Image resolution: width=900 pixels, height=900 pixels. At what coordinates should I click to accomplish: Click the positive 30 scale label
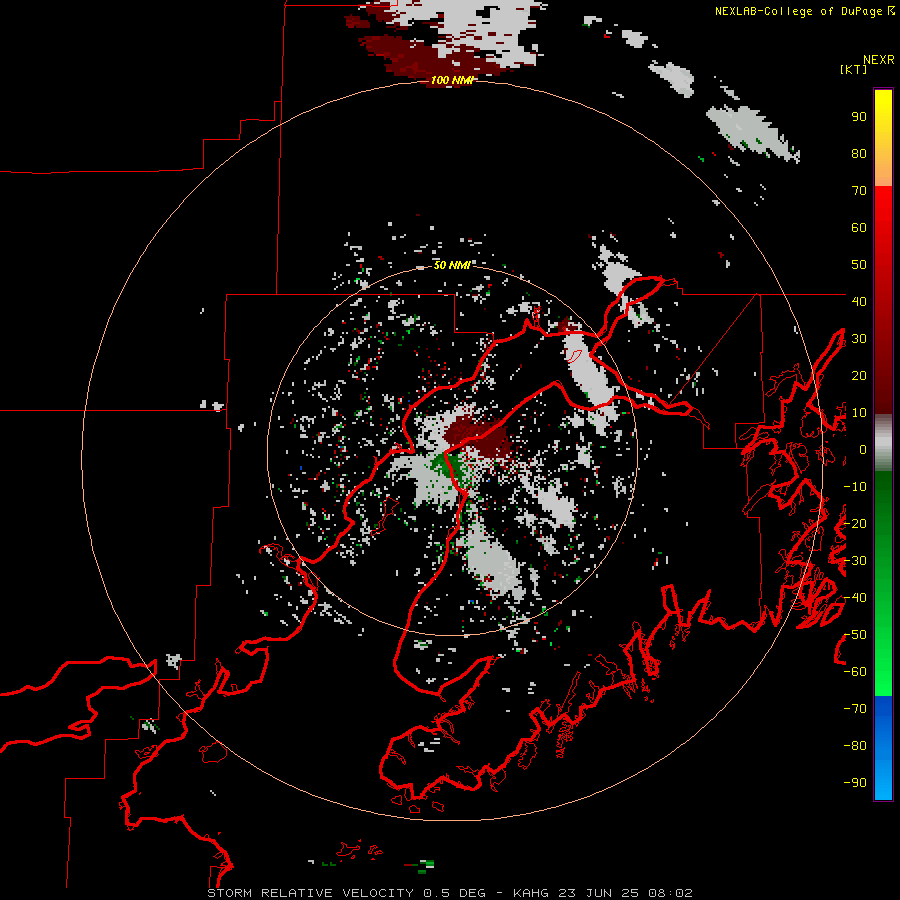[859, 339]
